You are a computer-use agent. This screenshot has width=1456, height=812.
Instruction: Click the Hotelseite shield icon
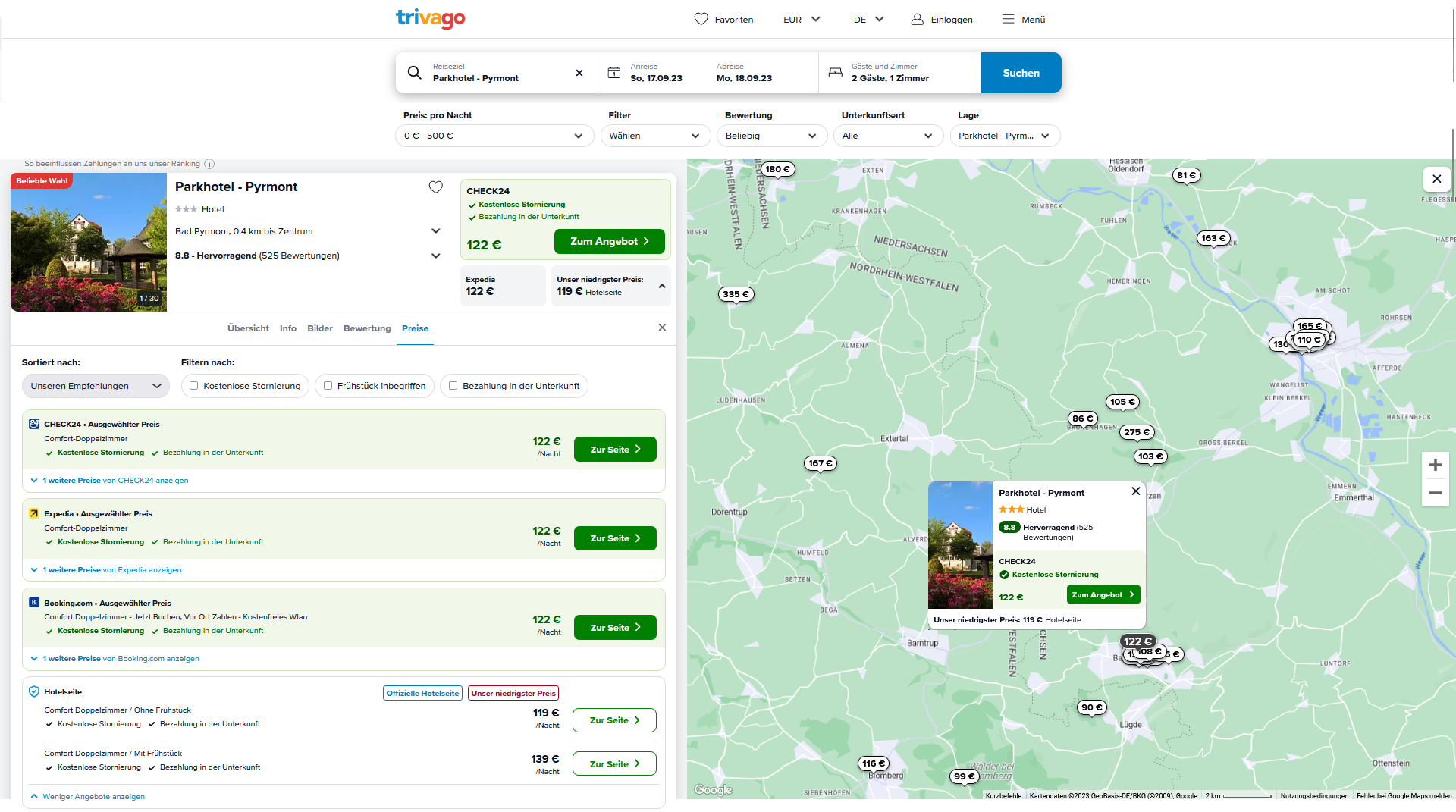coord(34,691)
